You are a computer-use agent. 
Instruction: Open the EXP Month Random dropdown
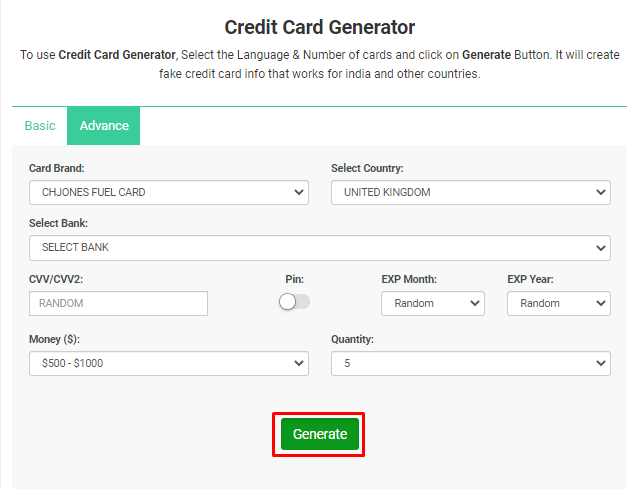(x=433, y=303)
